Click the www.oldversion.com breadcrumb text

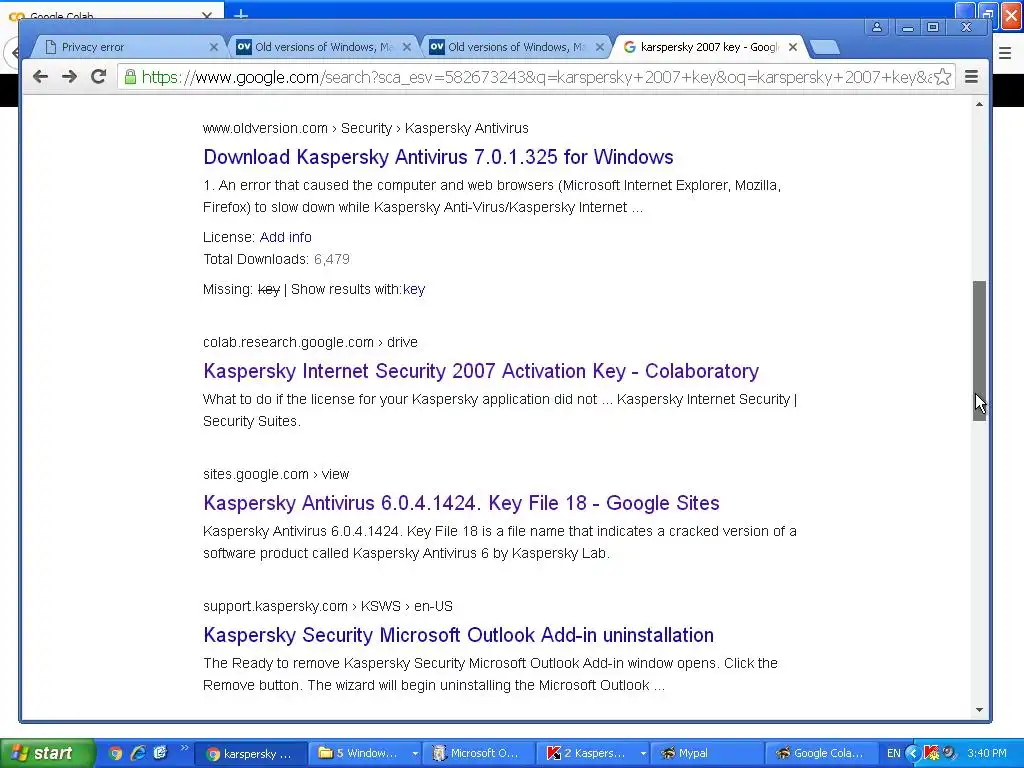click(265, 128)
